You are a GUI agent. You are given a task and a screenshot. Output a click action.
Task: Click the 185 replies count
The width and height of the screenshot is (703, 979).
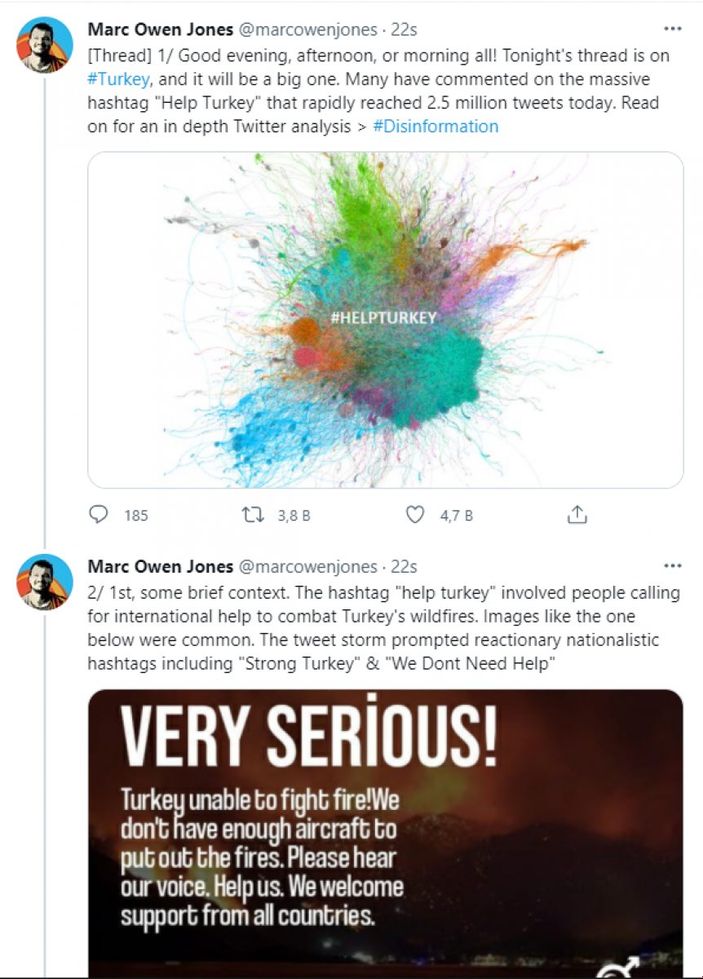coord(136,516)
